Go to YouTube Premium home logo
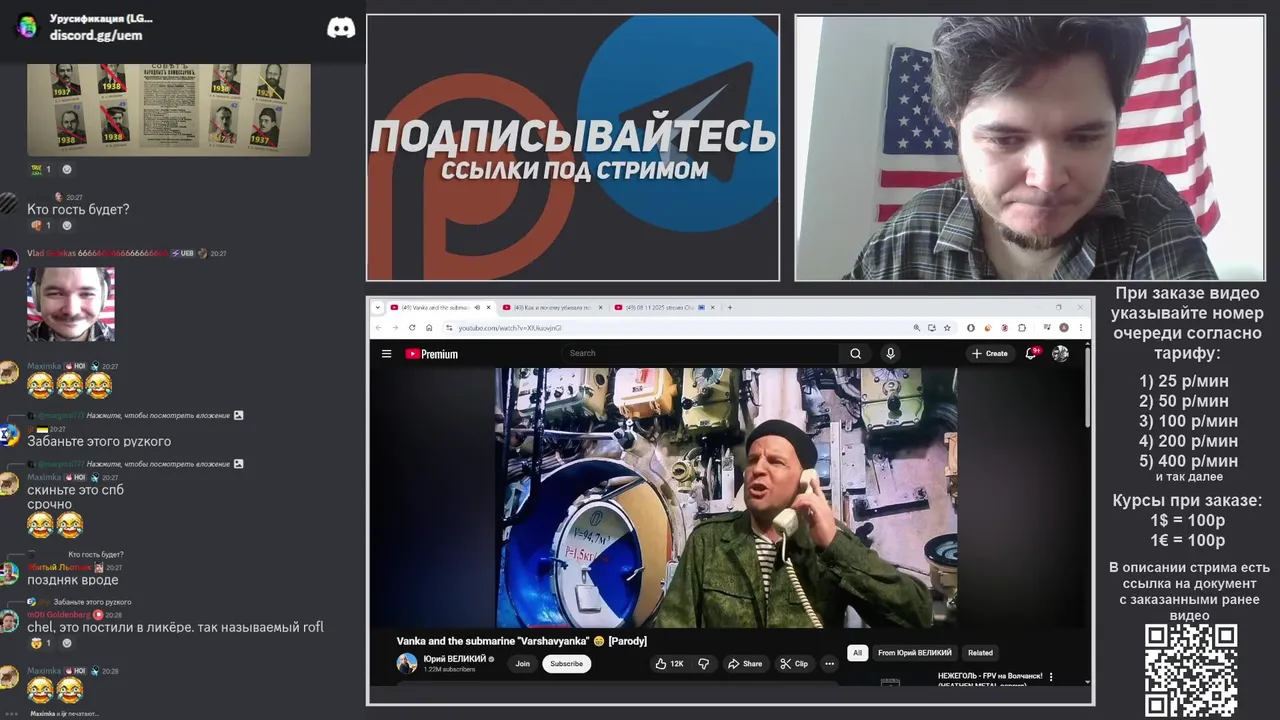This screenshot has width=1280, height=720. pyautogui.click(x=432, y=354)
